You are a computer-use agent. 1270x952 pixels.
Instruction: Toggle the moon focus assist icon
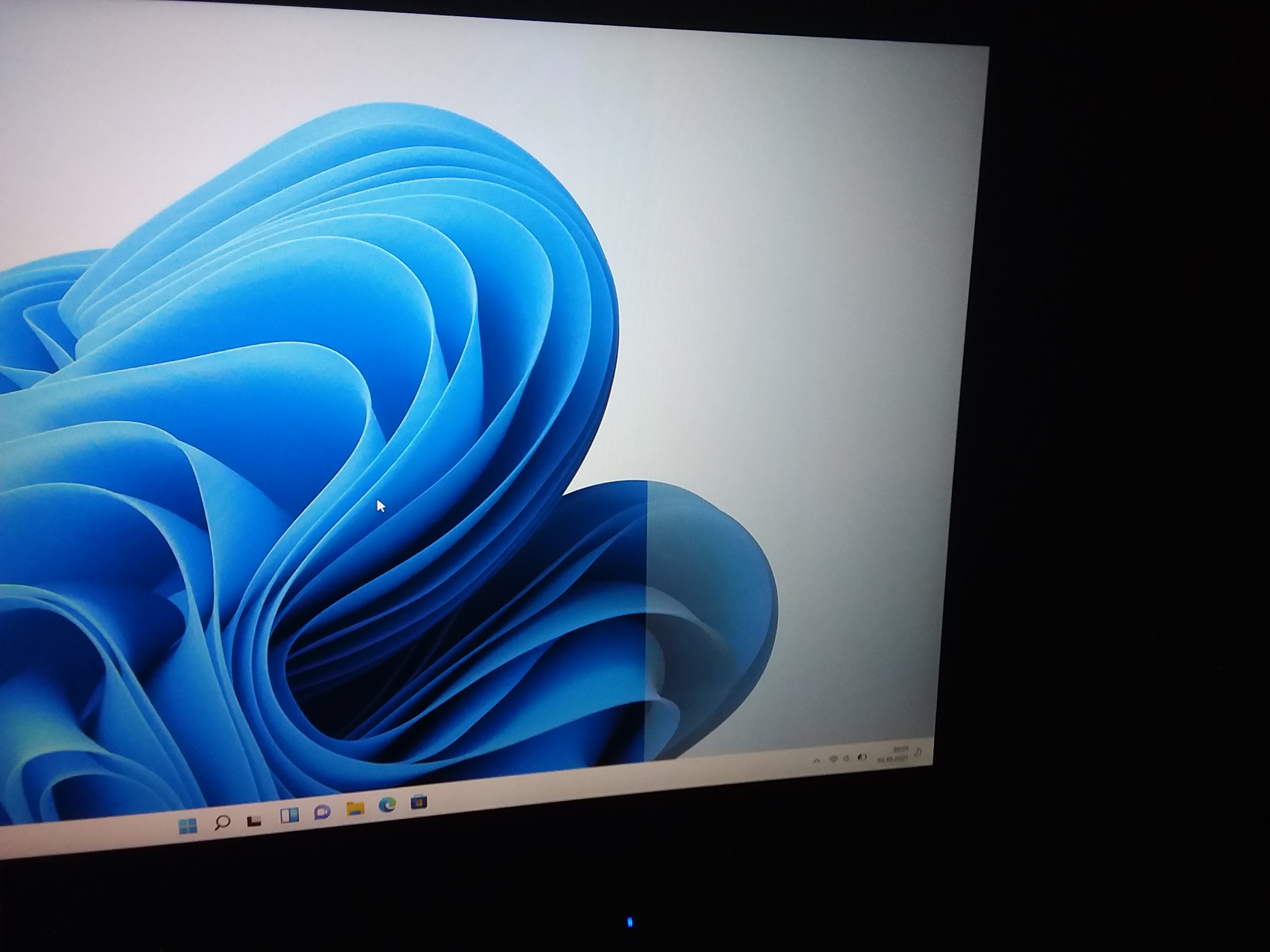(917, 752)
